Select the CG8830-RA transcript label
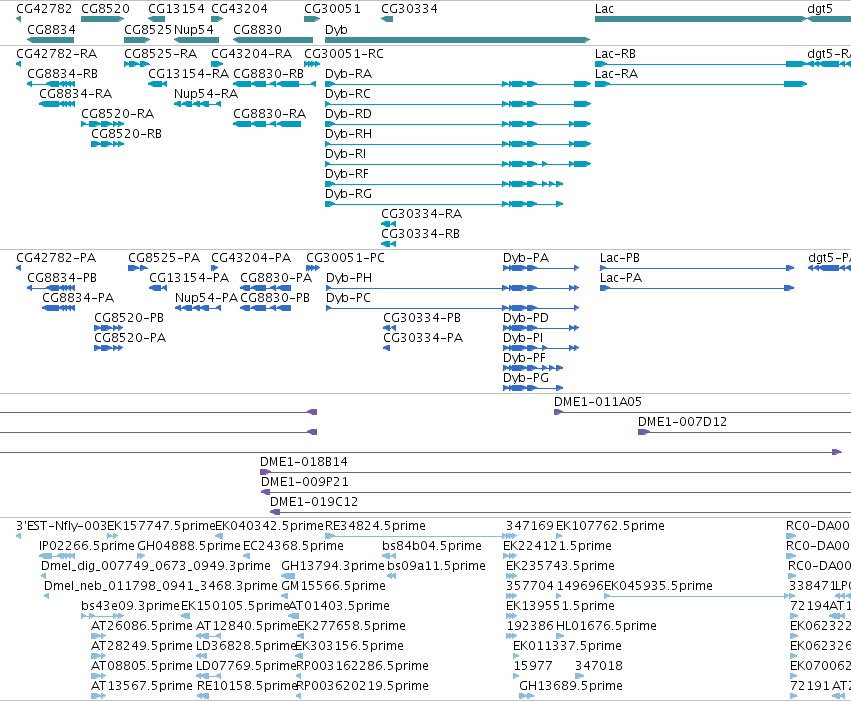851x701 pixels. [269, 114]
